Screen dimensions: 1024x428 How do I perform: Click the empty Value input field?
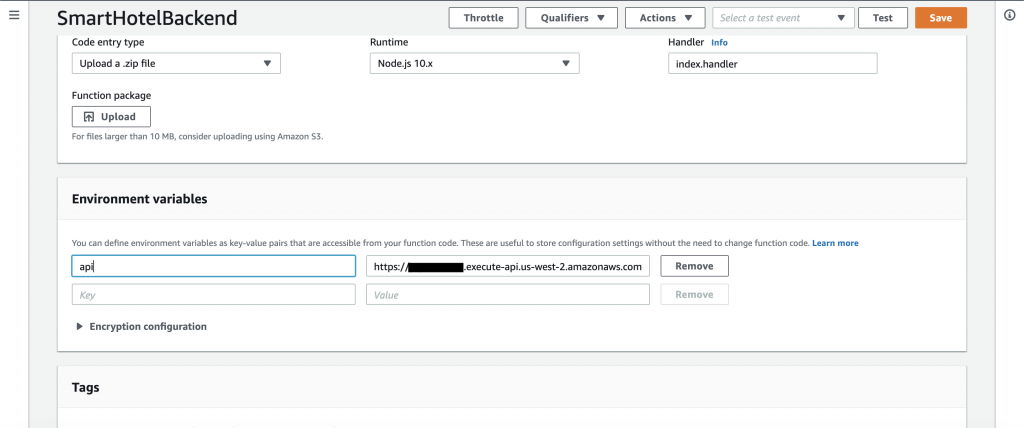(x=508, y=295)
